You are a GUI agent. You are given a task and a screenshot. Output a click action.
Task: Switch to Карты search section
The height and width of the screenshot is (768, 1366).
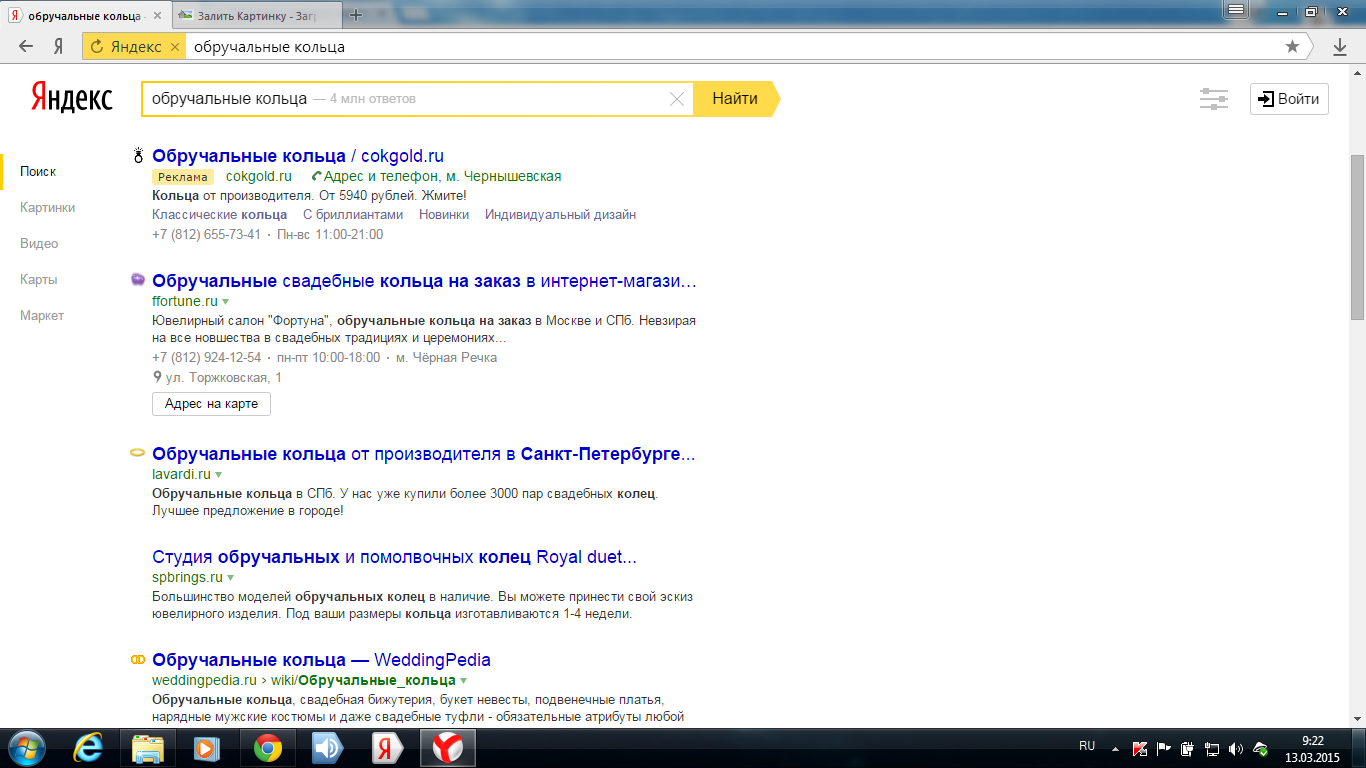point(39,279)
